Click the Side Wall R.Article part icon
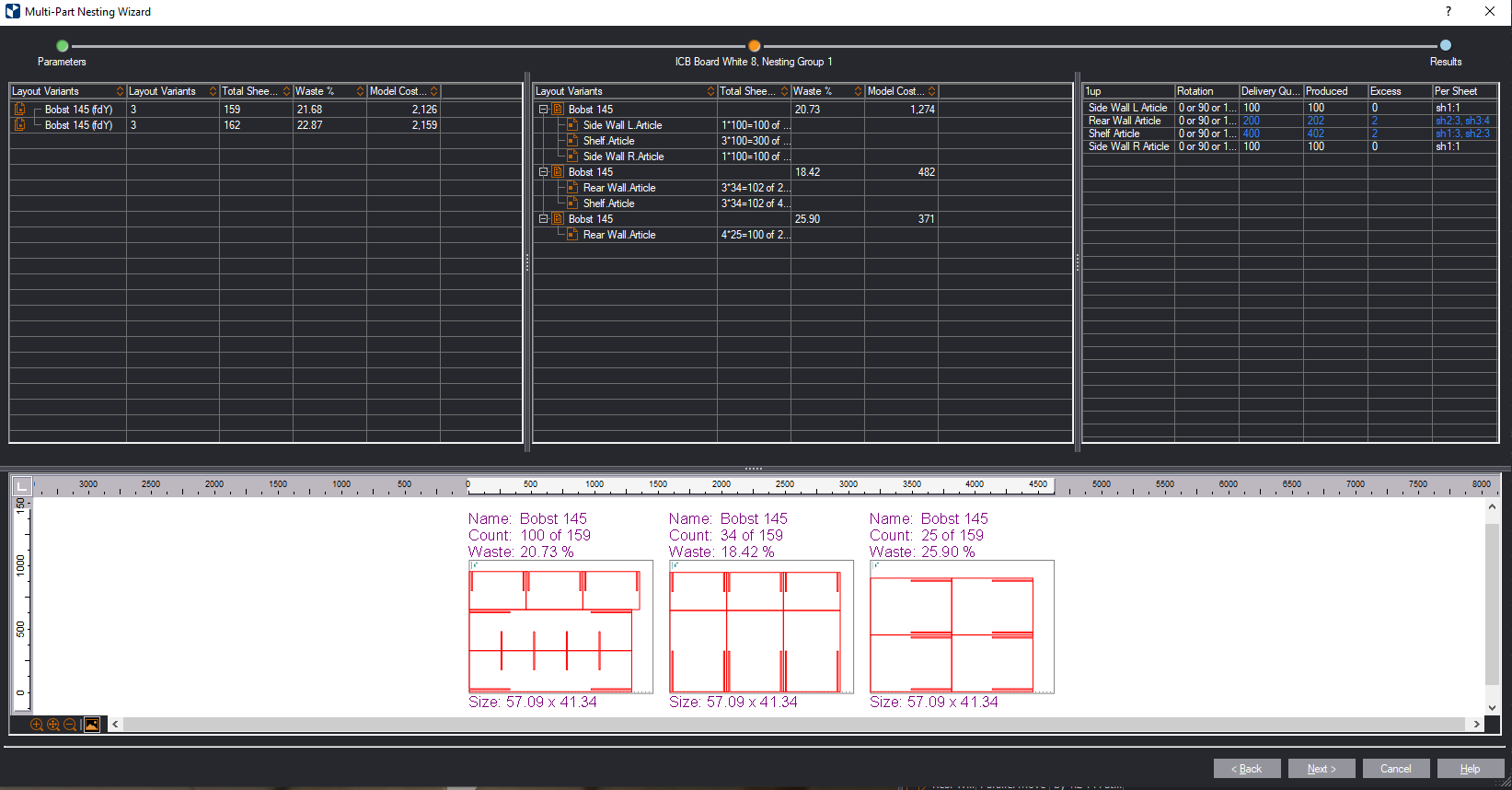1512x790 pixels. click(572, 156)
